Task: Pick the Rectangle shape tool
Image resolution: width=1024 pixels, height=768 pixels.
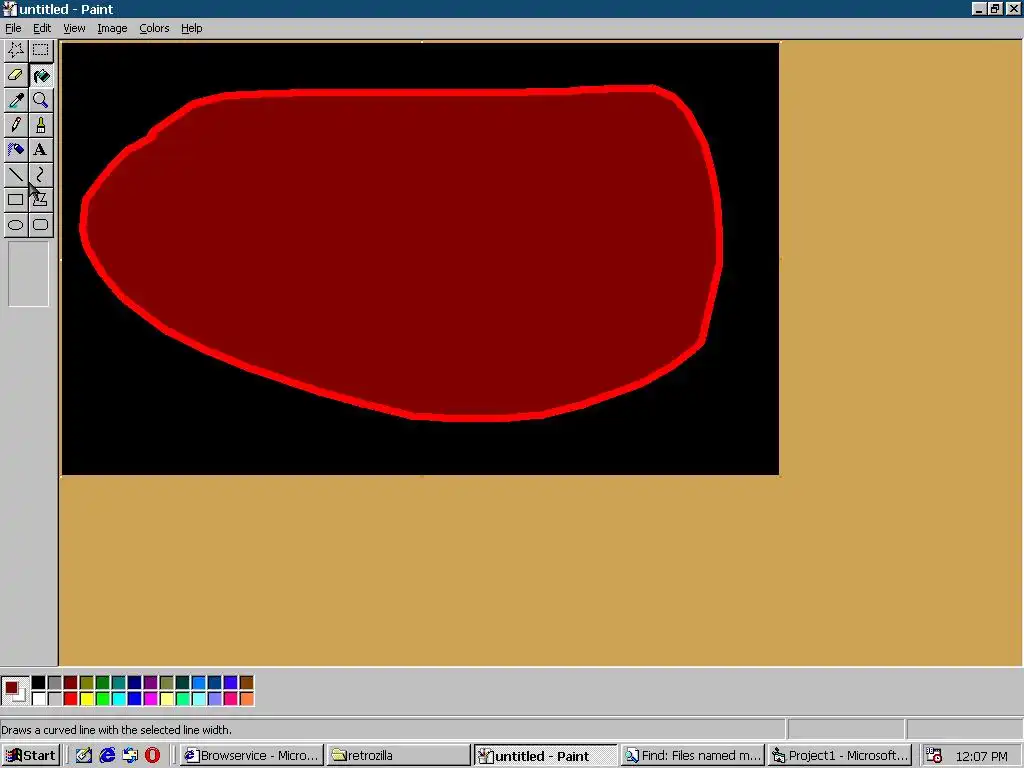Action: coord(16,199)
